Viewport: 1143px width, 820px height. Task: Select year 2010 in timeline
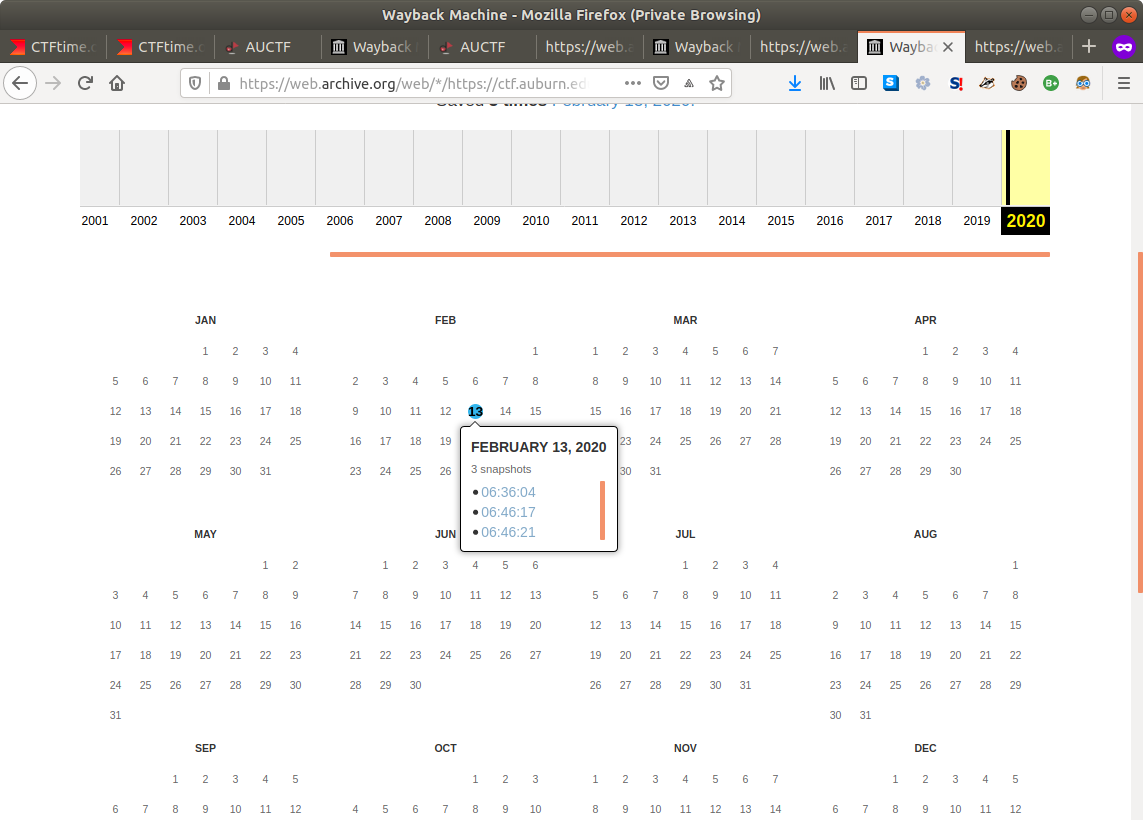coord(536,221)
